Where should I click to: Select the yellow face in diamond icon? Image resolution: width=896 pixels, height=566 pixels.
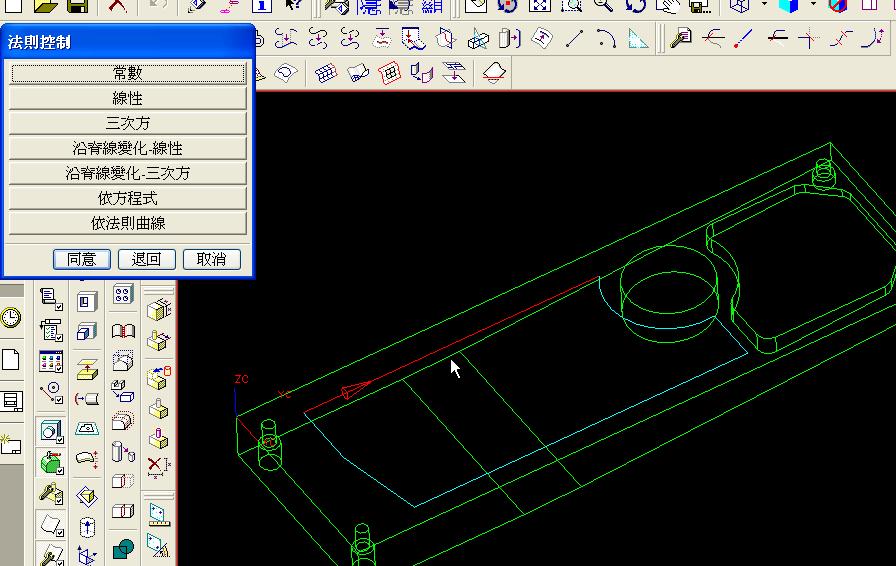pos(87,496)
